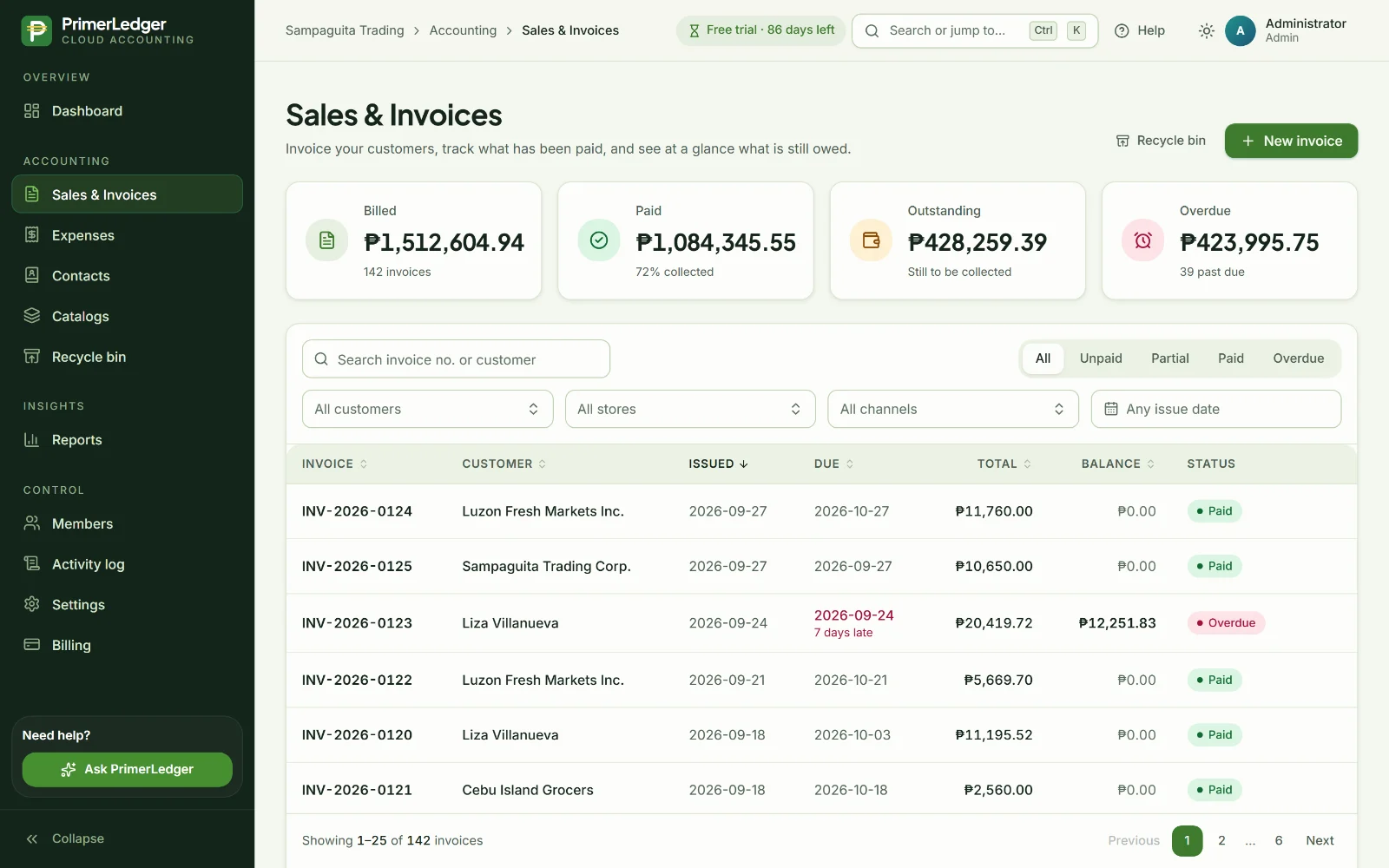Click the Free trial 86 days left badge
The height and width of the screenshot is (868, 1389).
[x=760, y=30]
